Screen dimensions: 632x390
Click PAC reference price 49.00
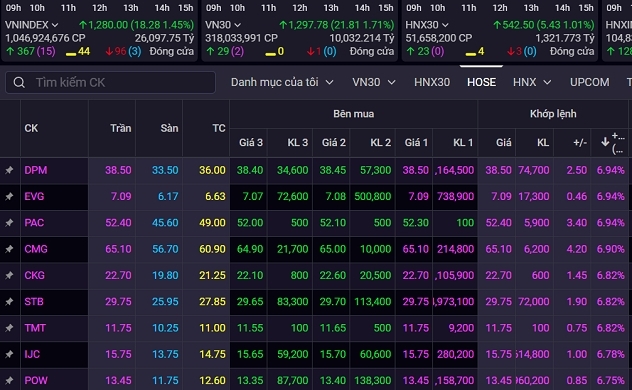(212, 223)
